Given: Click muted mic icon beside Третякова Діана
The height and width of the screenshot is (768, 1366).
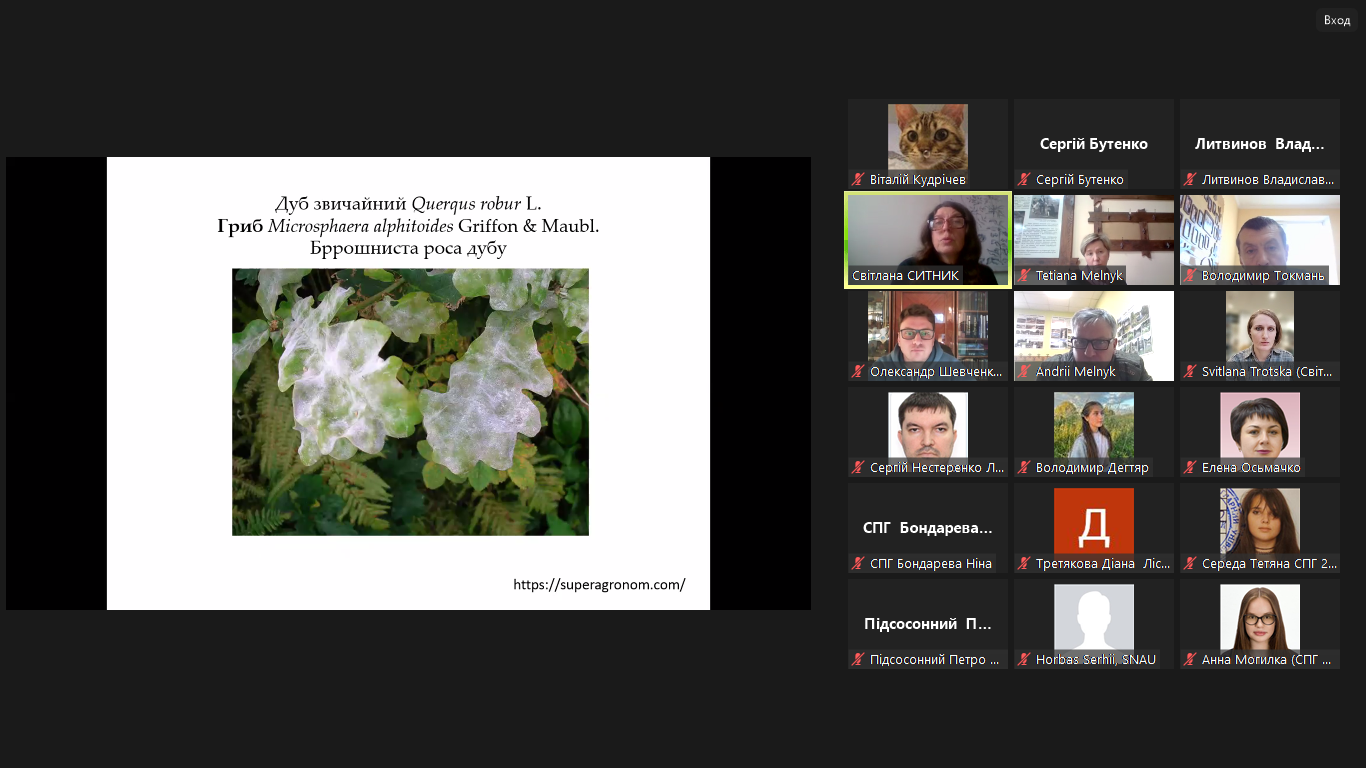Looking at the screenshot, I should (1024, 564).
